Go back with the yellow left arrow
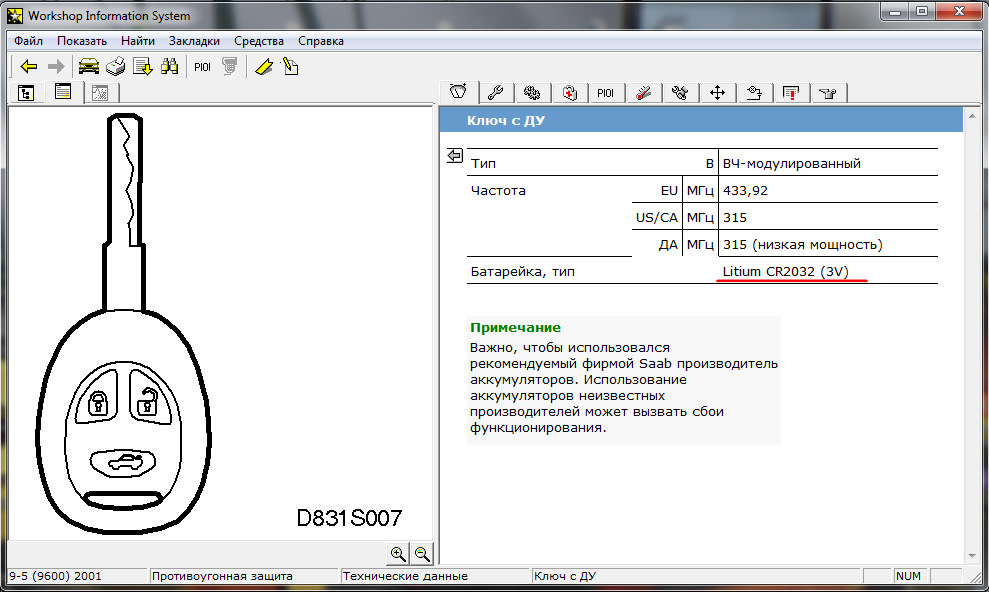This screenshot has width=989, height=592. click(29, 66)
